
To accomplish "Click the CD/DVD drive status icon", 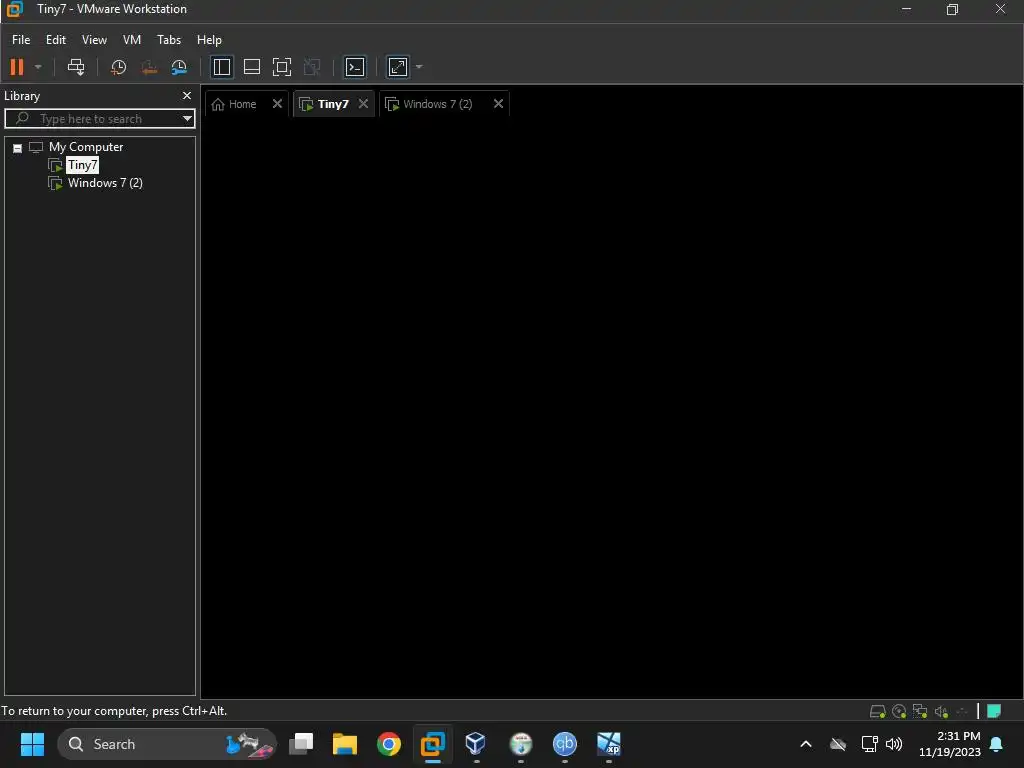I will tap(899, 711).
